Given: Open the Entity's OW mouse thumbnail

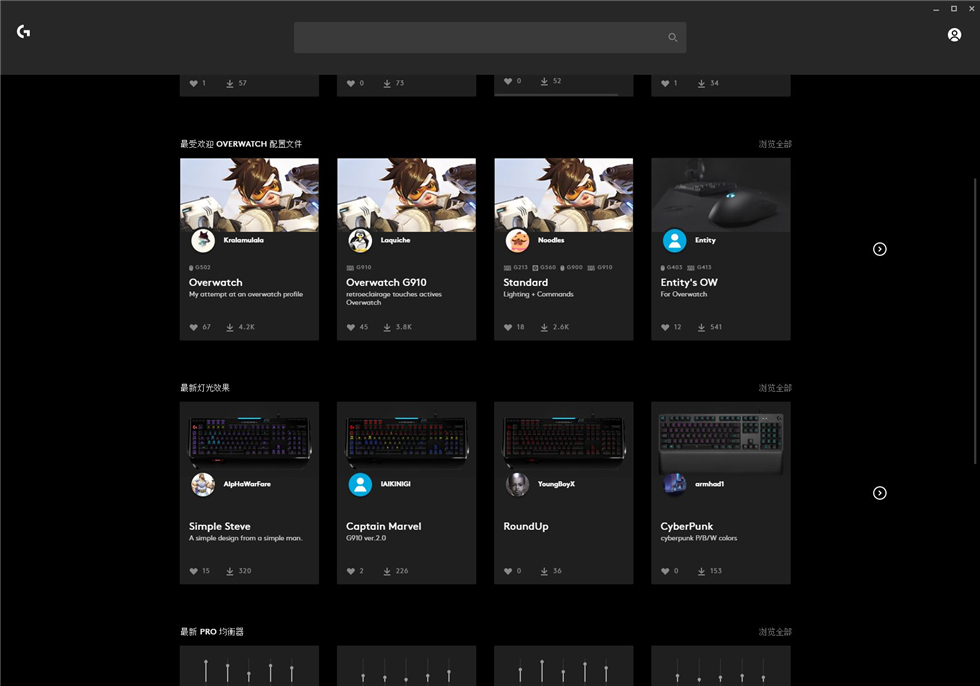Looking at the screenshot, I should pos(721,195).
